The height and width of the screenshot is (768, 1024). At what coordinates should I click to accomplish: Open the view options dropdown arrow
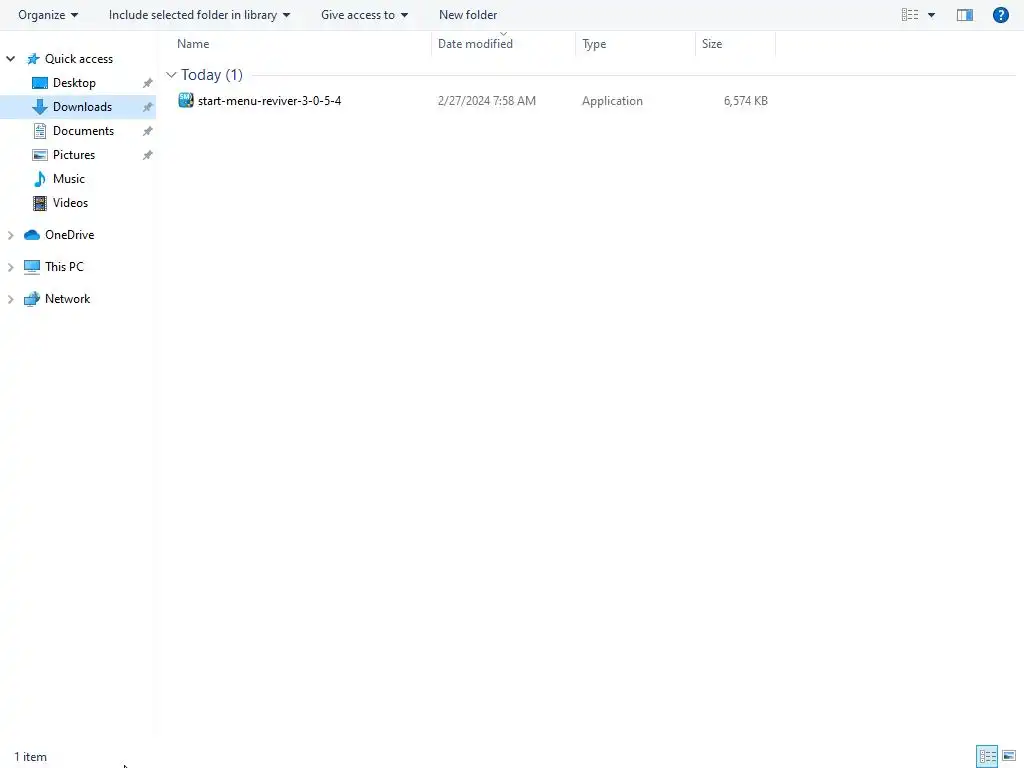931,15
